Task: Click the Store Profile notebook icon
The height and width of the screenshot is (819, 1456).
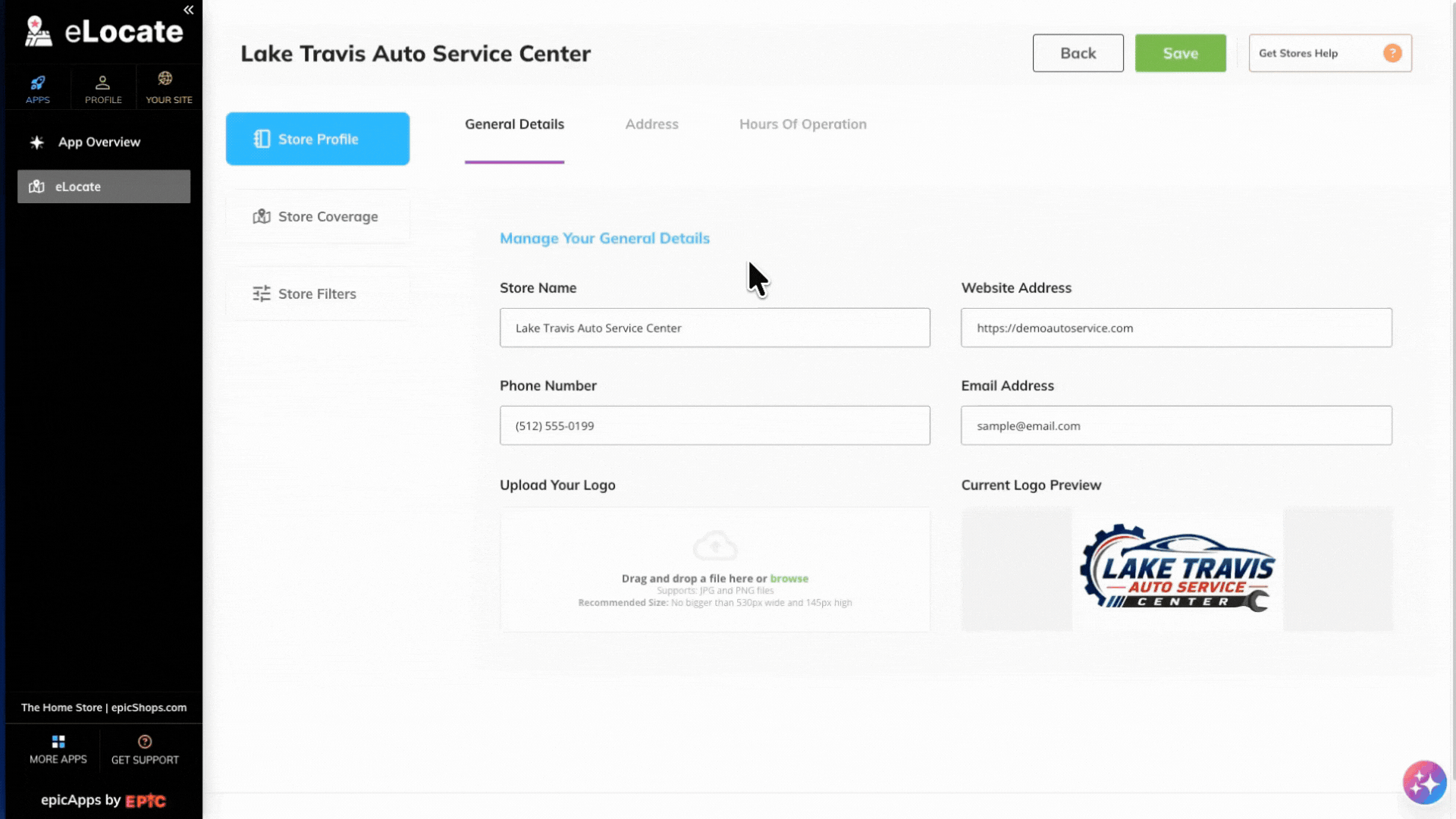Action: [262, 139]
